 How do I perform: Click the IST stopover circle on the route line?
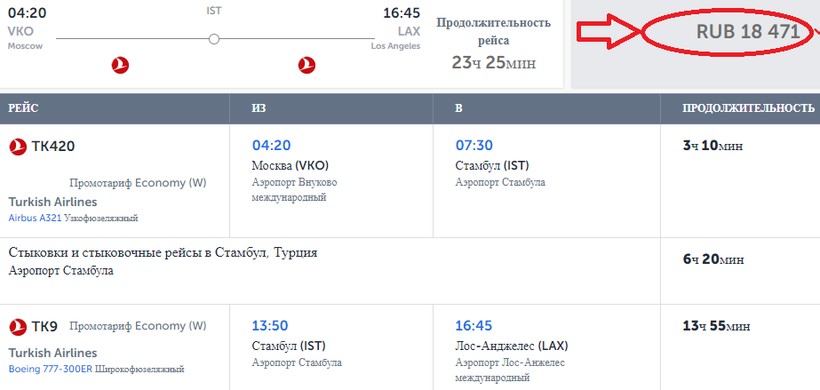(213, 39)
